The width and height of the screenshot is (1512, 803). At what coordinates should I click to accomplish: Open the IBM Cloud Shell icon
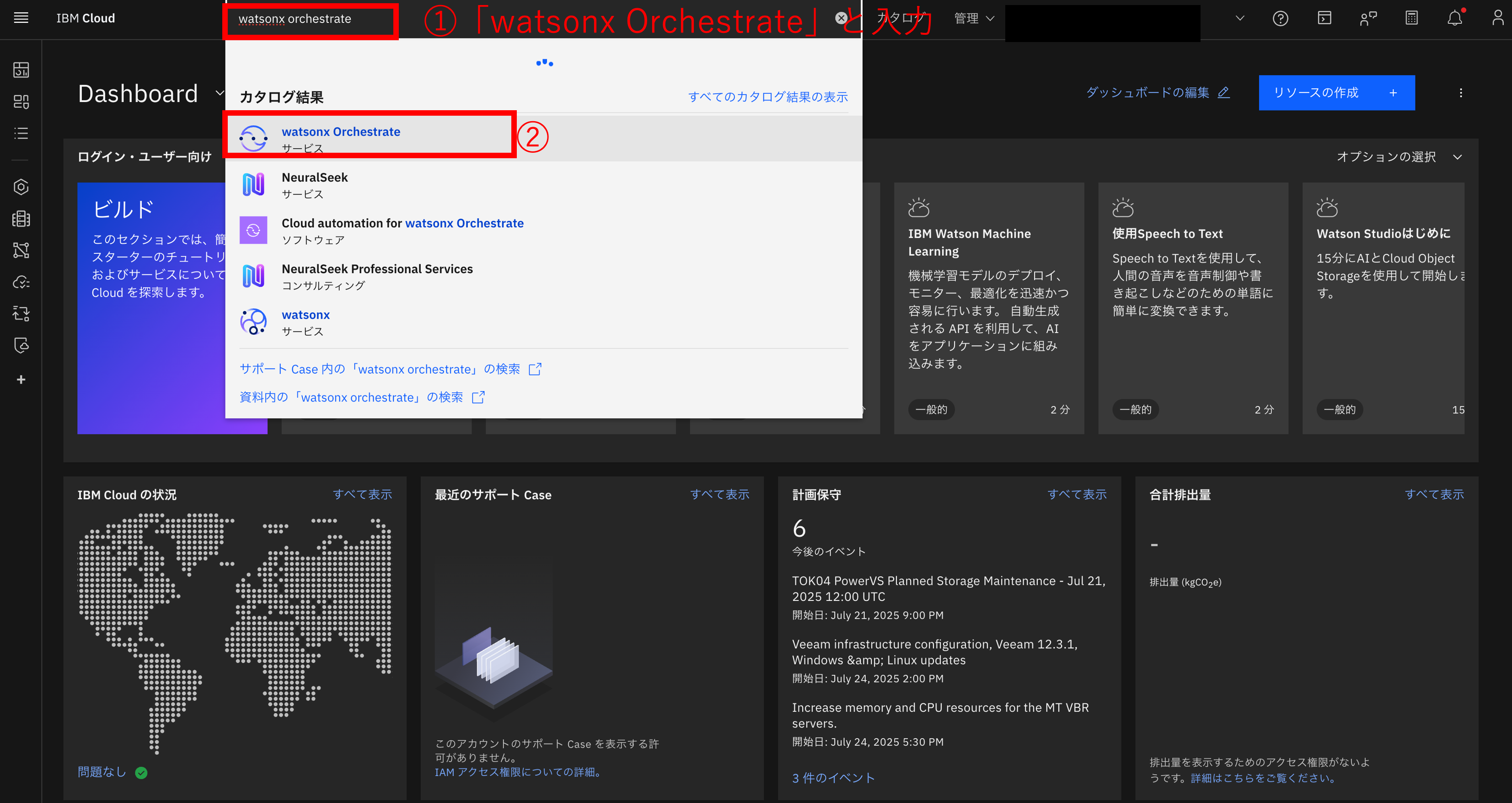tap(1324, 19)
